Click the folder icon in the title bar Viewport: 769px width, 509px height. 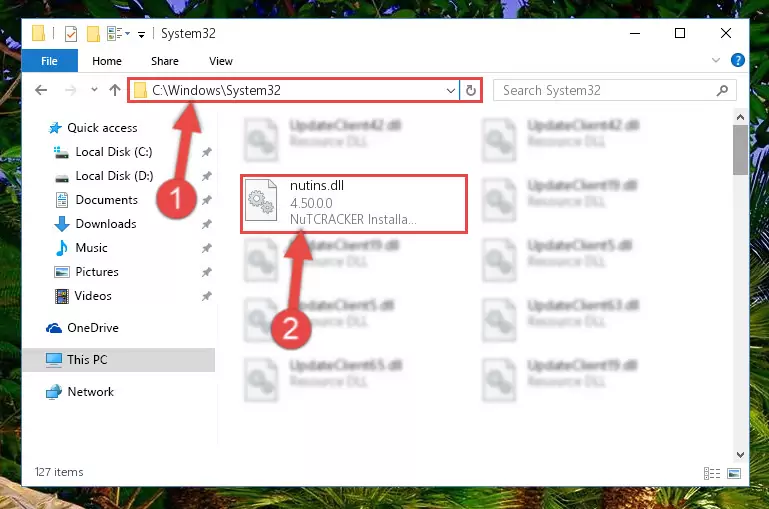[x=38, y=33]
